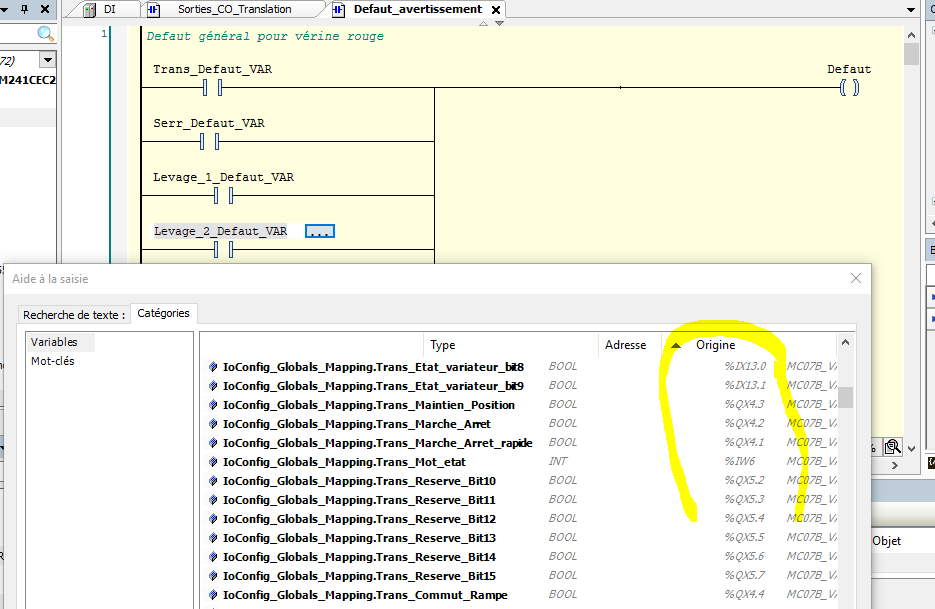
Task: Select the Serr_Defaut_VAR contact symbol
Action: click(211, 142)
